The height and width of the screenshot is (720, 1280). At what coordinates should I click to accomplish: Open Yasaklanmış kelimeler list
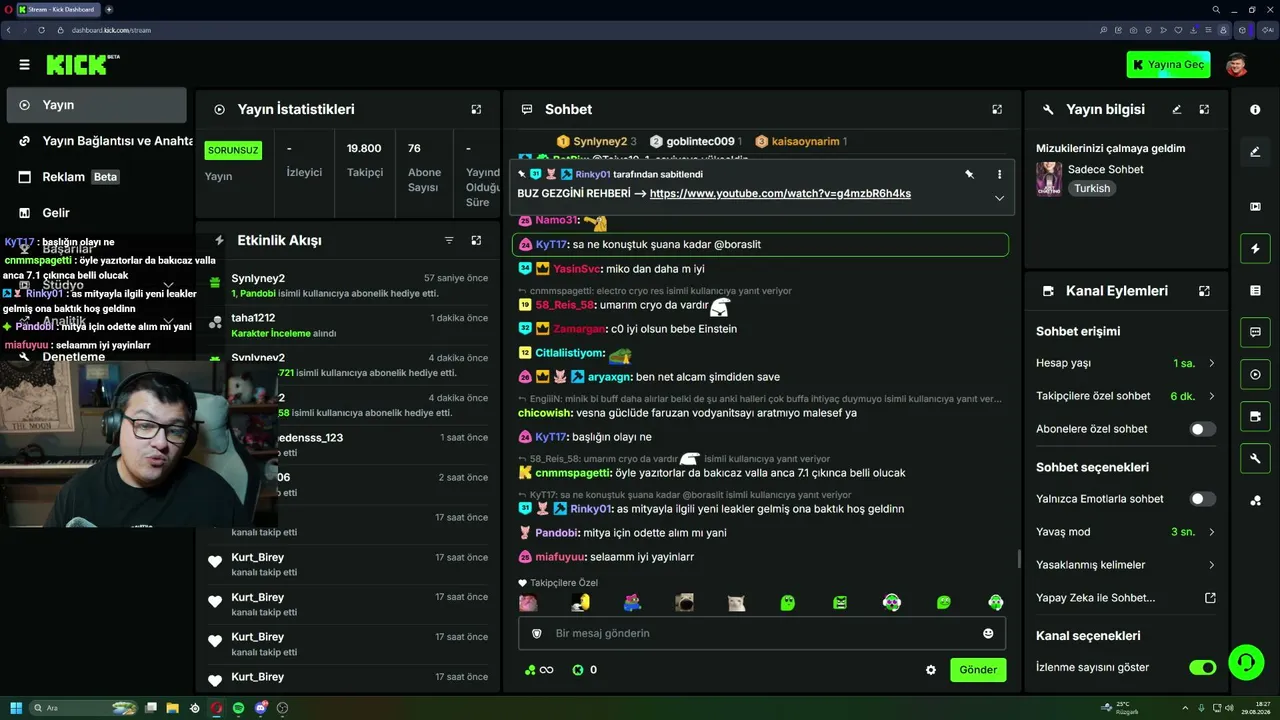[1126, 565]
